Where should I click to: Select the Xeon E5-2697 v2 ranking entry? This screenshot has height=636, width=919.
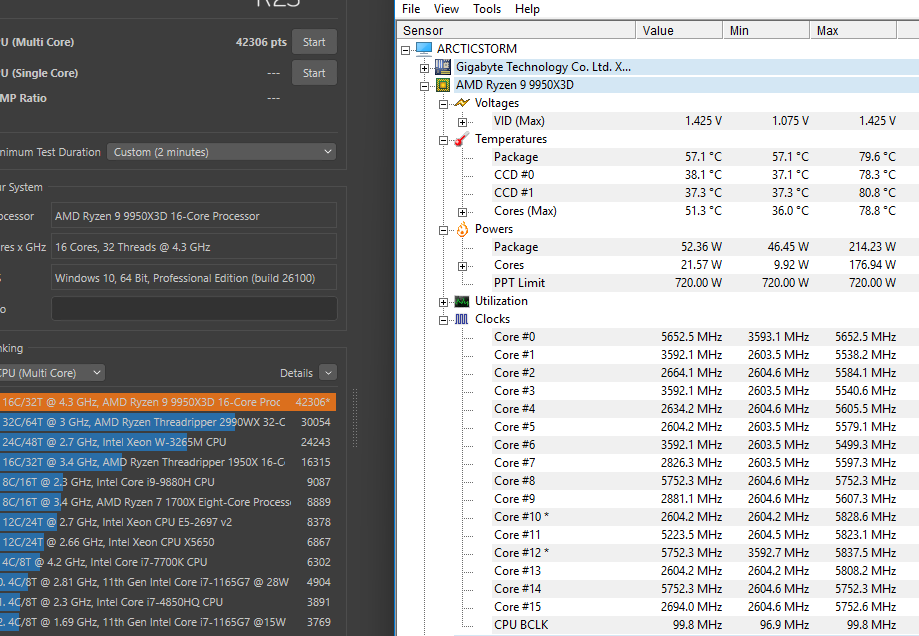tap(168, 522)
